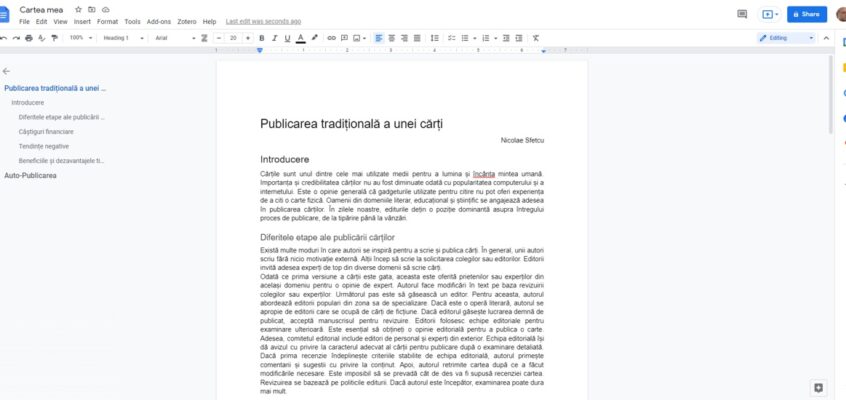Viewport: 846px width, 400px height.
Task: Jump to 'Publicarea tradițională a unei' outline heading
Action: [55, 88]
